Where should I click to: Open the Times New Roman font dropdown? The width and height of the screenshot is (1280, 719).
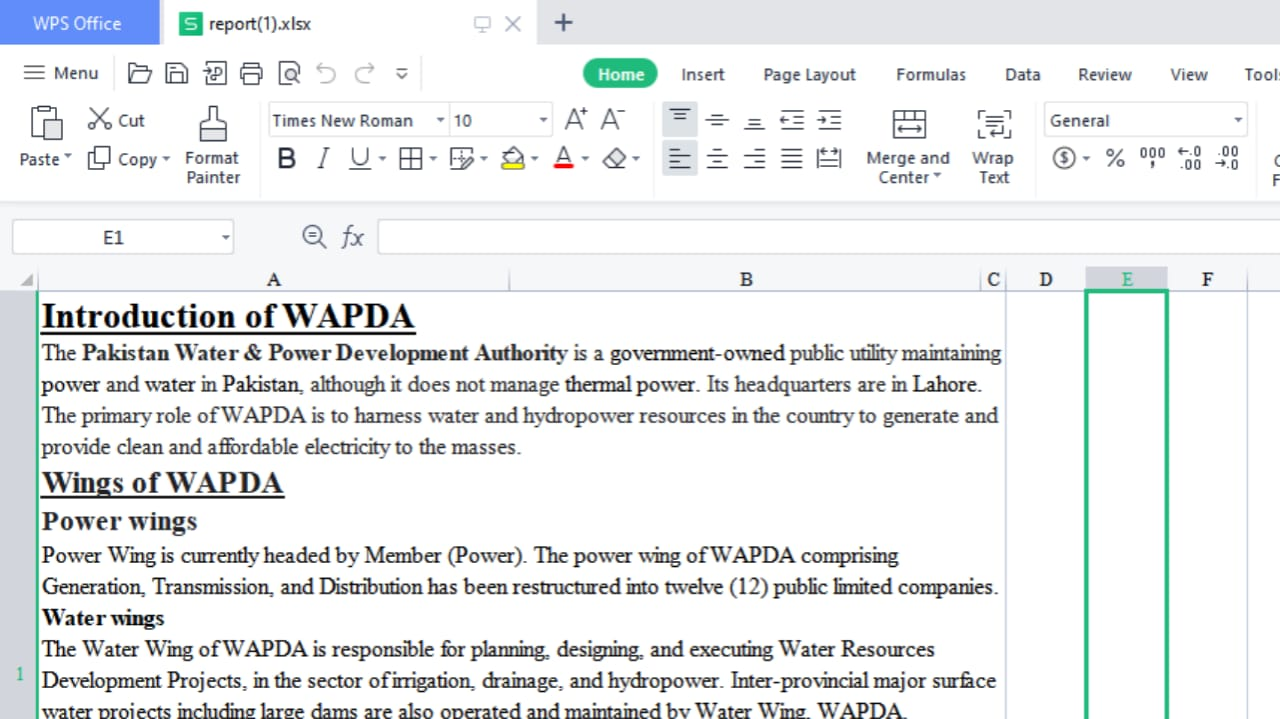point(440,119)
